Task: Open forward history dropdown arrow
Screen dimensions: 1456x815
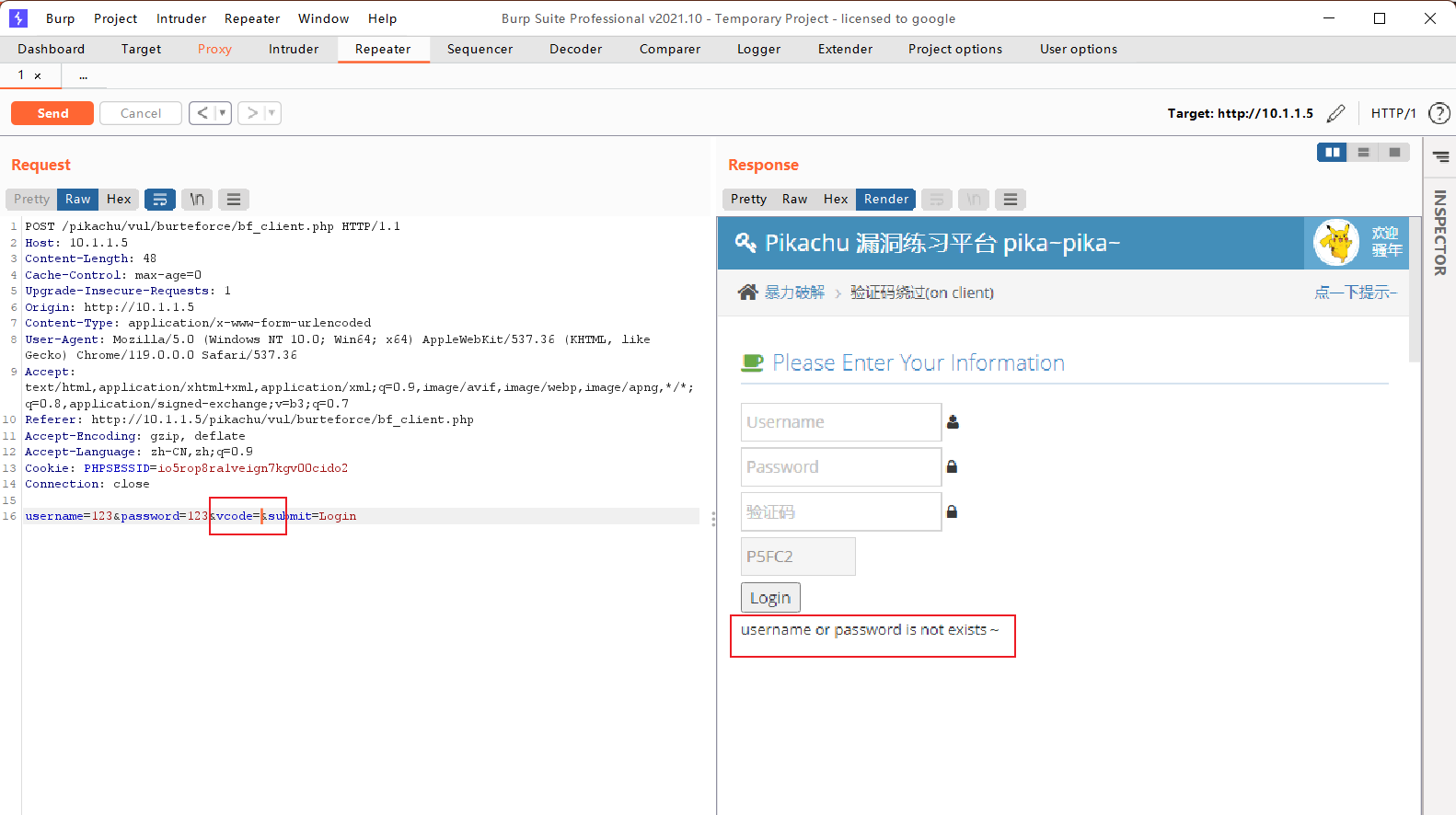Action: coord(272,113)
